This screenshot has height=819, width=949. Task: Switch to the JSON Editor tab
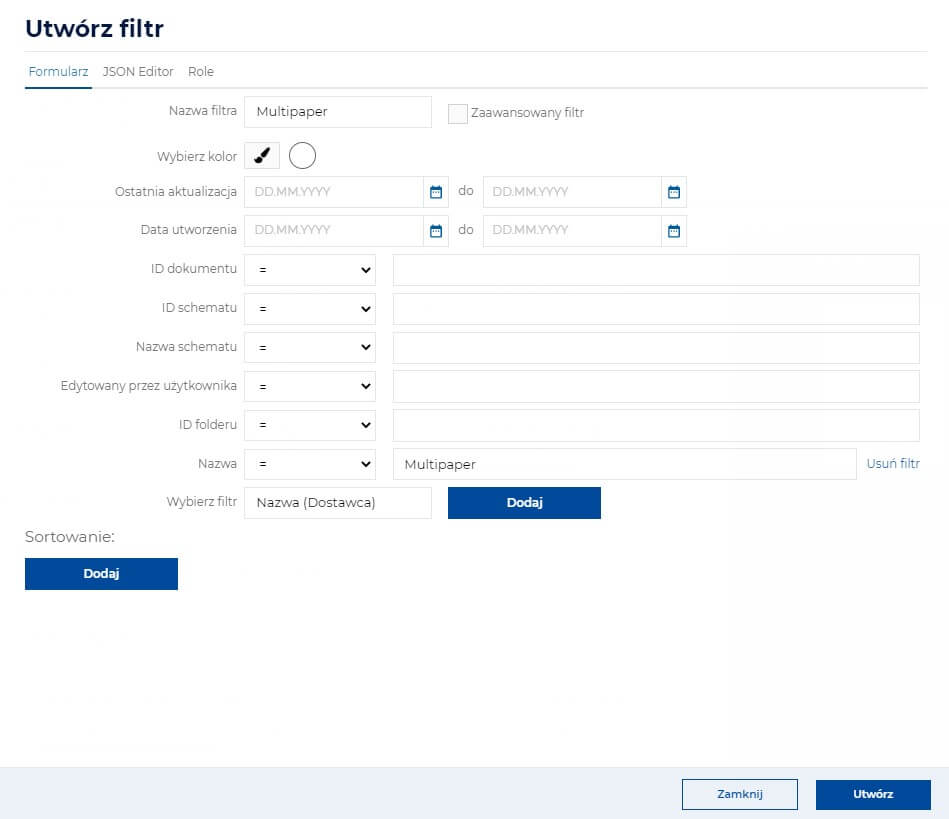(x=138, y=71)
